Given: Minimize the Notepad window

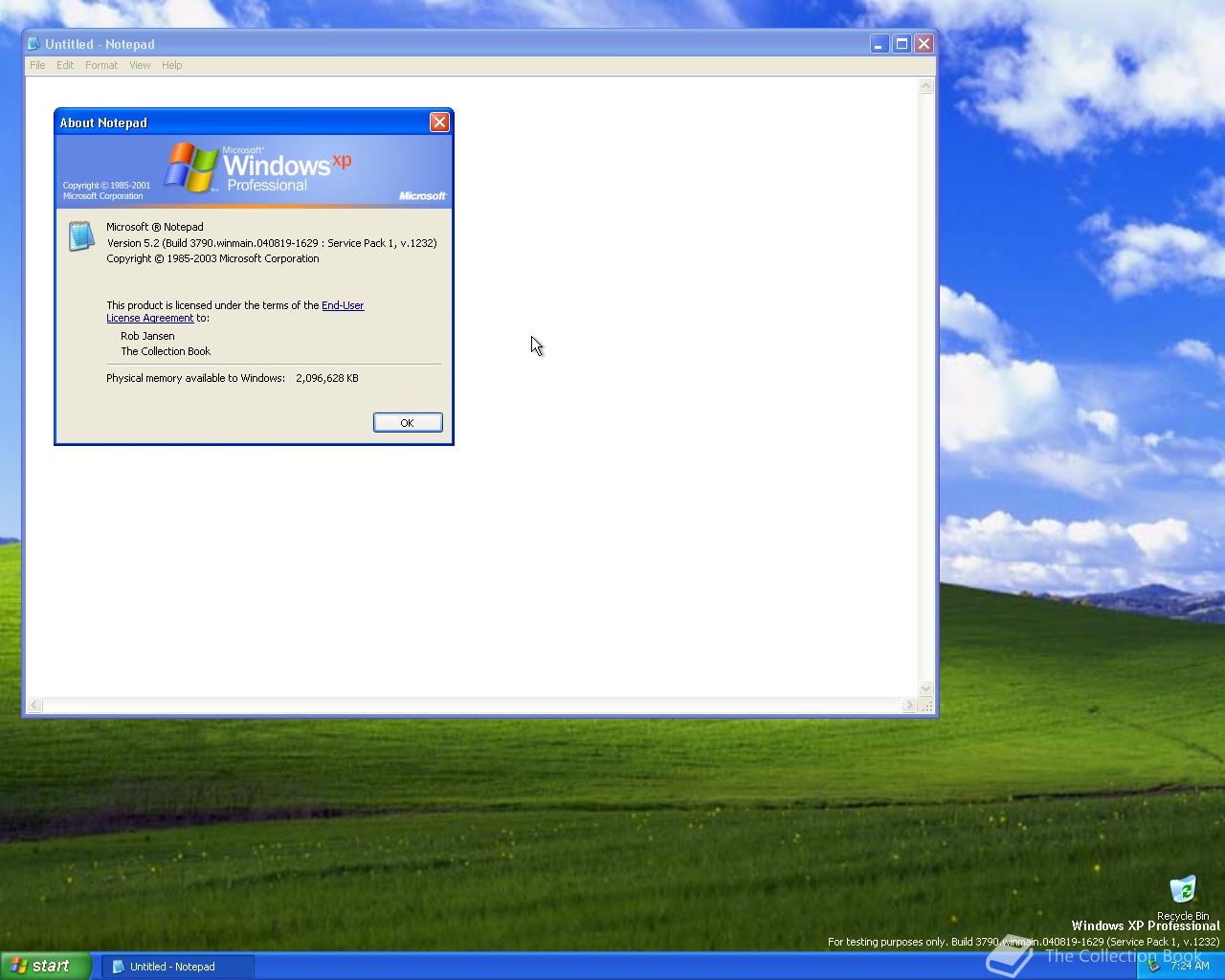Looking at the screenshot, I should pos(879,44).
